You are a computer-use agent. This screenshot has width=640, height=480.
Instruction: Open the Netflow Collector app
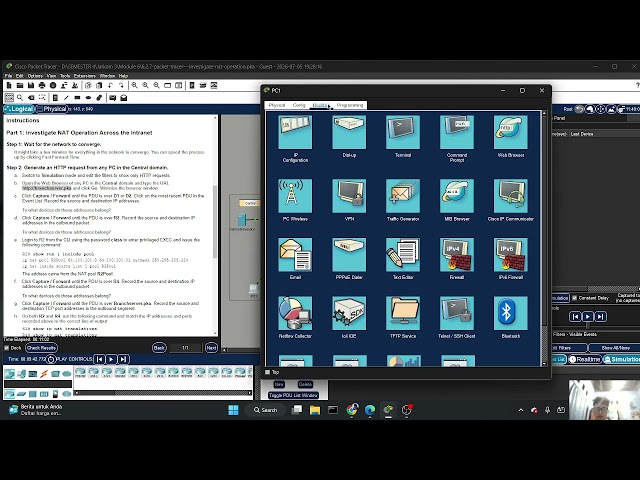pyautogui.click(x=295, y=313)
